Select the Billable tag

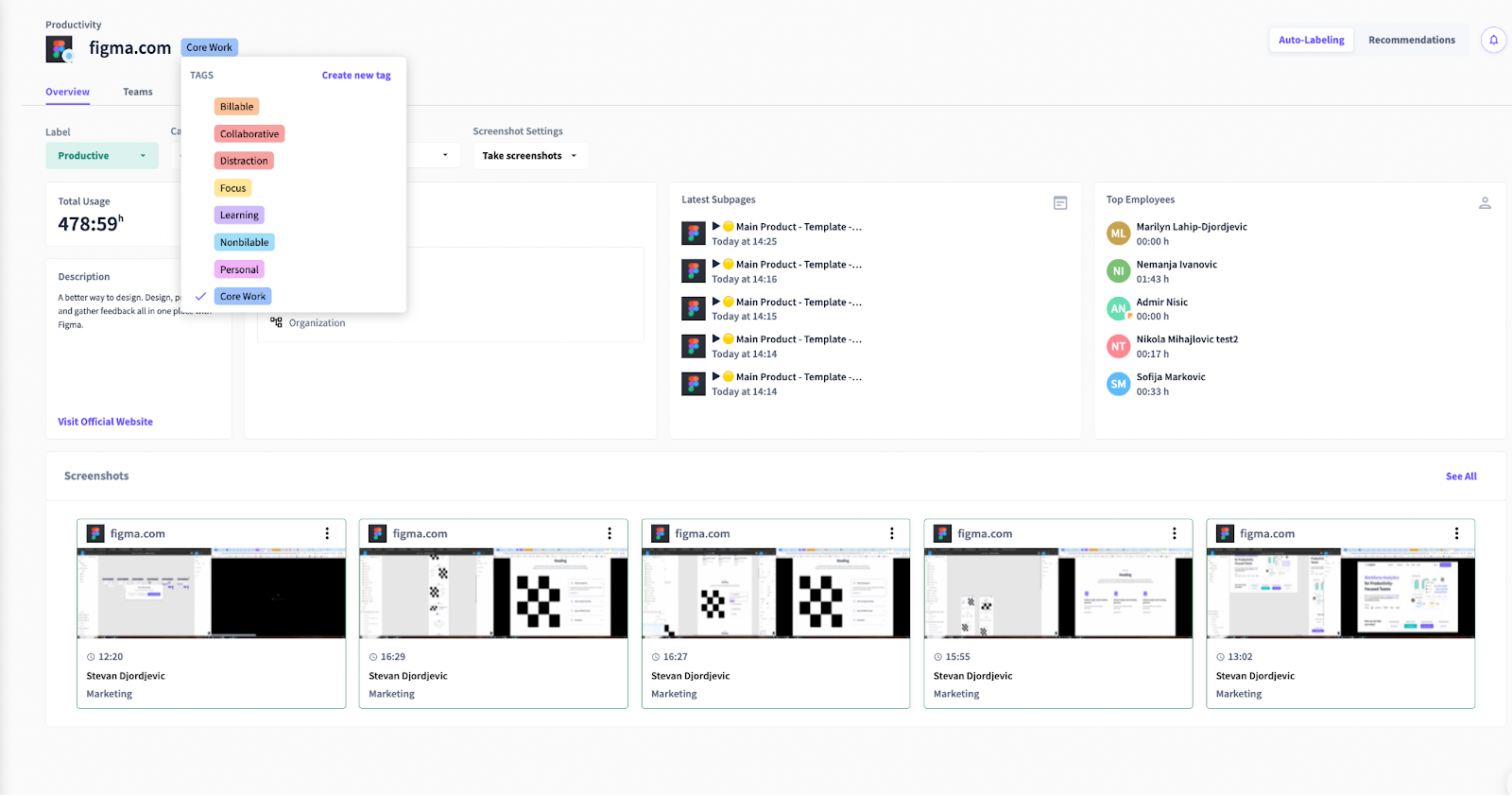click(x=236, y=107)
